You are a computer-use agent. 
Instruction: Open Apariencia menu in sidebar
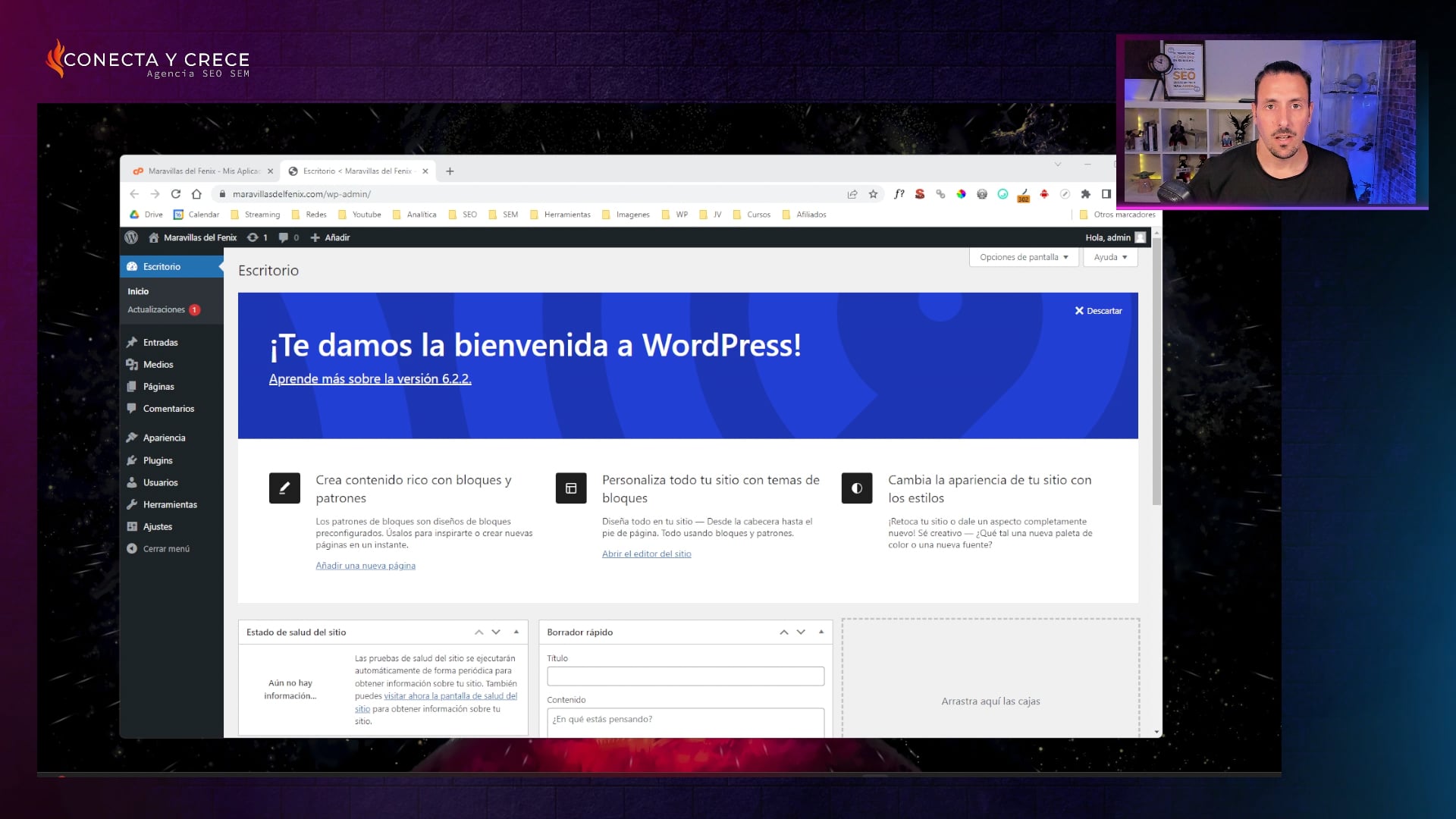(164, 438)
